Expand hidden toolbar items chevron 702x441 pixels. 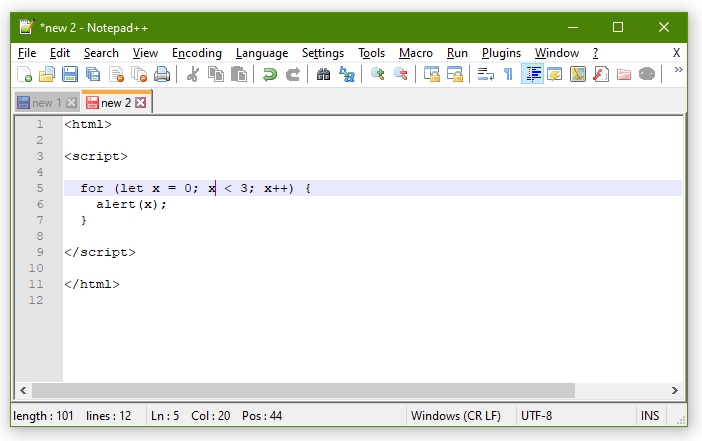678,70
